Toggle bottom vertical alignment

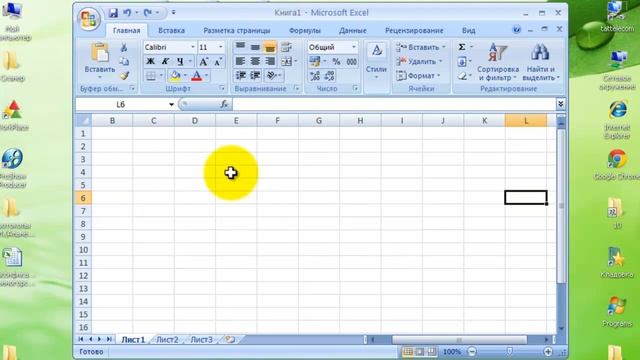click(x=270, y=47)
